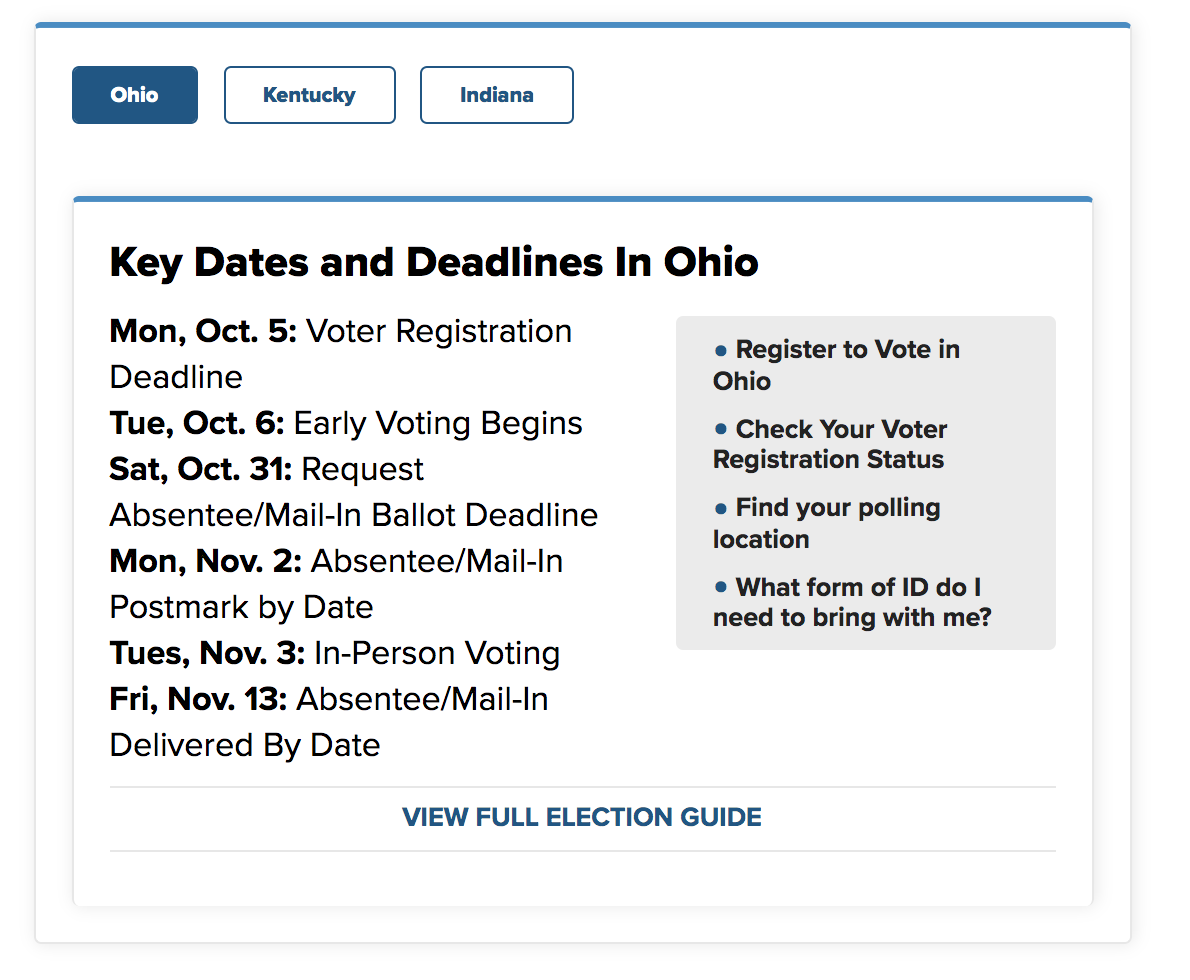Click the Key Dates and Deadlines heading

(x=434, y=262)
